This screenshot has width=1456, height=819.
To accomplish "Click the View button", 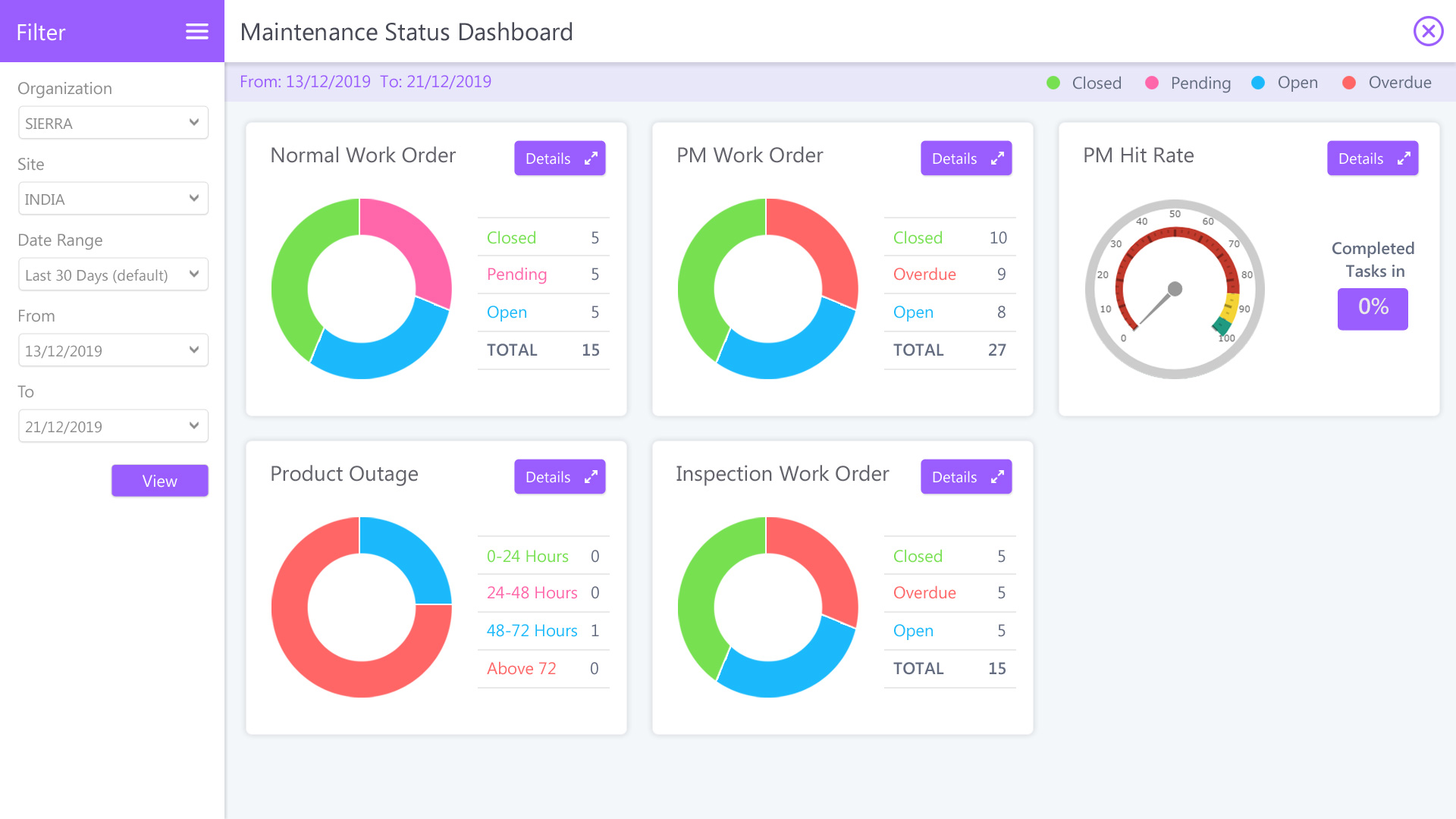I will pyautogui.click(x=160, y=481).
